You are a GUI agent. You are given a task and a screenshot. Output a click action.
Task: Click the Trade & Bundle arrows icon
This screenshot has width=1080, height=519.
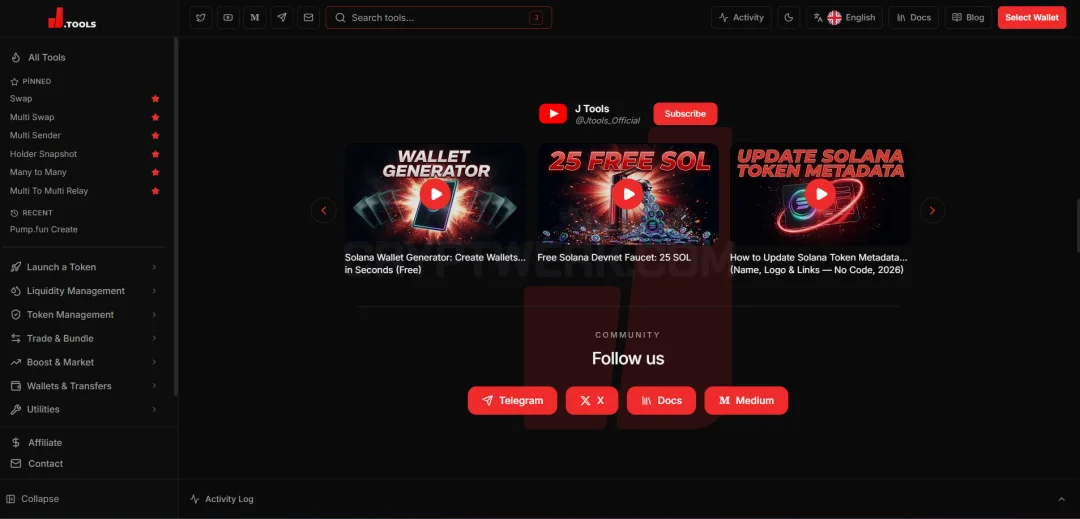pyautogui.click(x=15, y=339)
